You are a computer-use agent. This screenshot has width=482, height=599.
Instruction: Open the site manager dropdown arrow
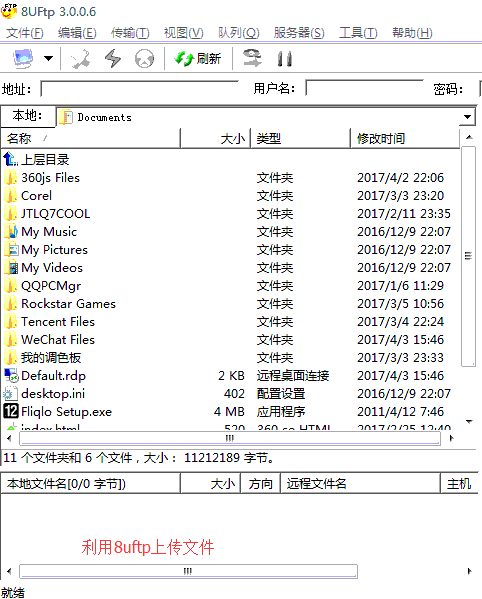pyautogui.click(x=48, y=58)
